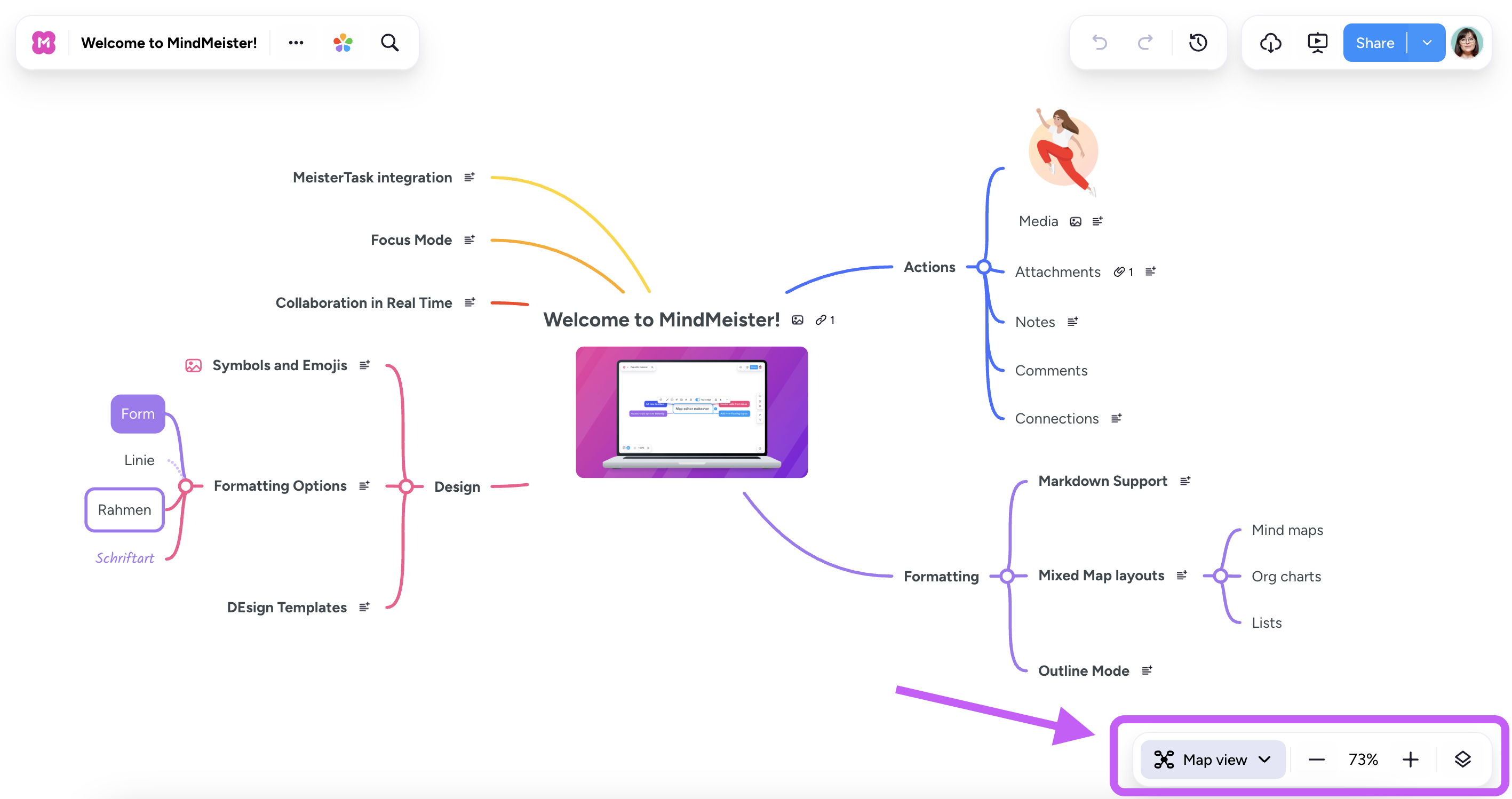Select the outlined Rahmen topic
Image resolution: width=1512 pixels, height=799 pixels.
124,510
